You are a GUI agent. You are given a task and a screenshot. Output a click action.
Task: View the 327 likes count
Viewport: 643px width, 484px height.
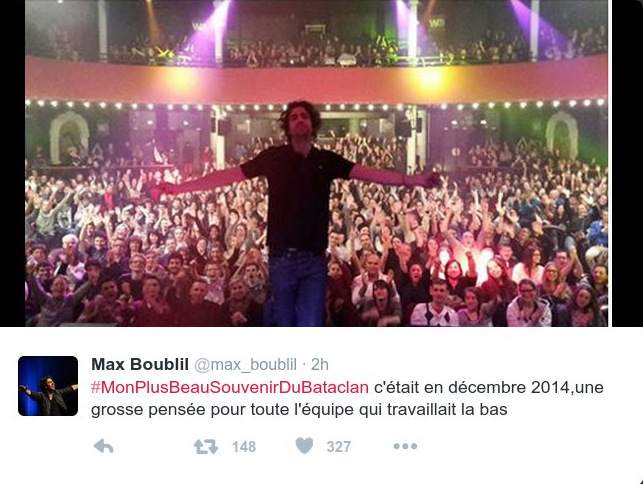339,447
